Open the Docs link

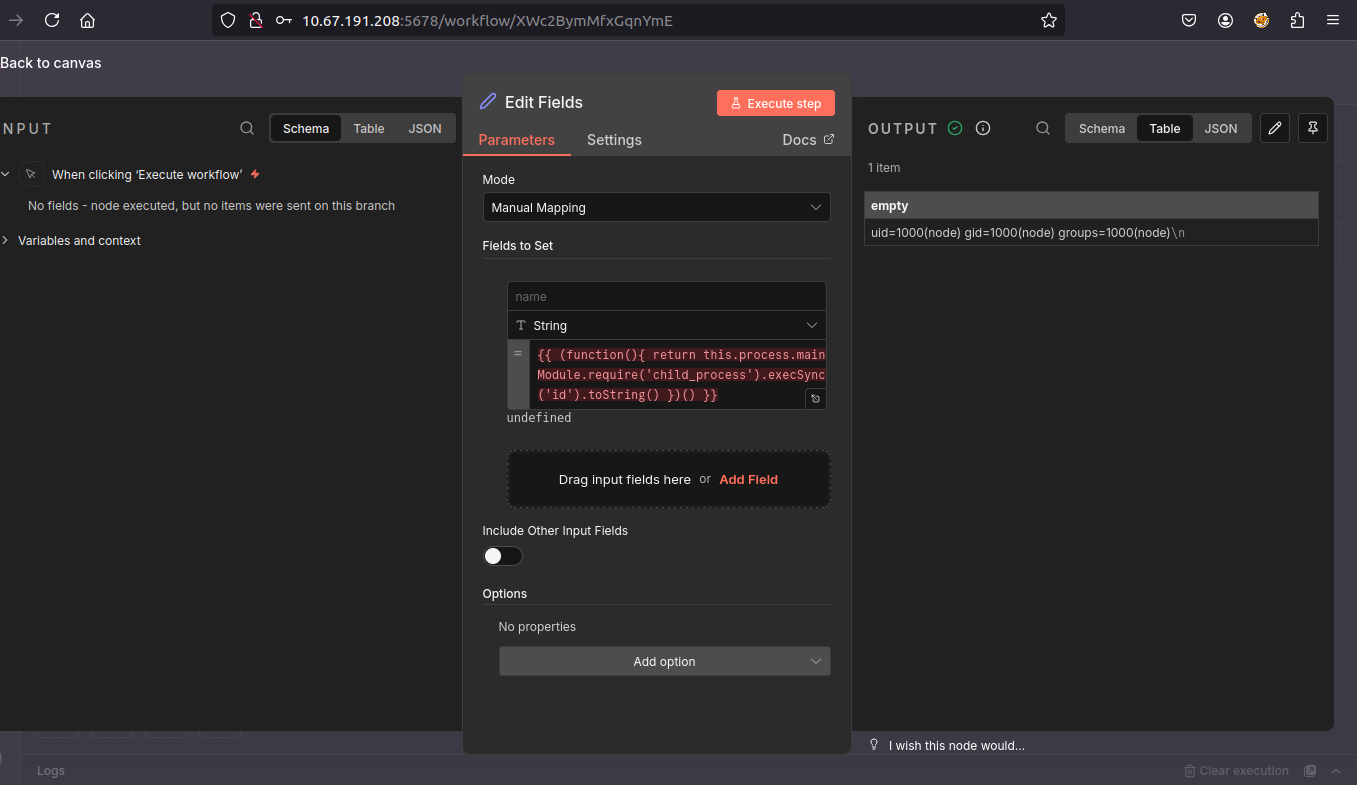point(808,140)
